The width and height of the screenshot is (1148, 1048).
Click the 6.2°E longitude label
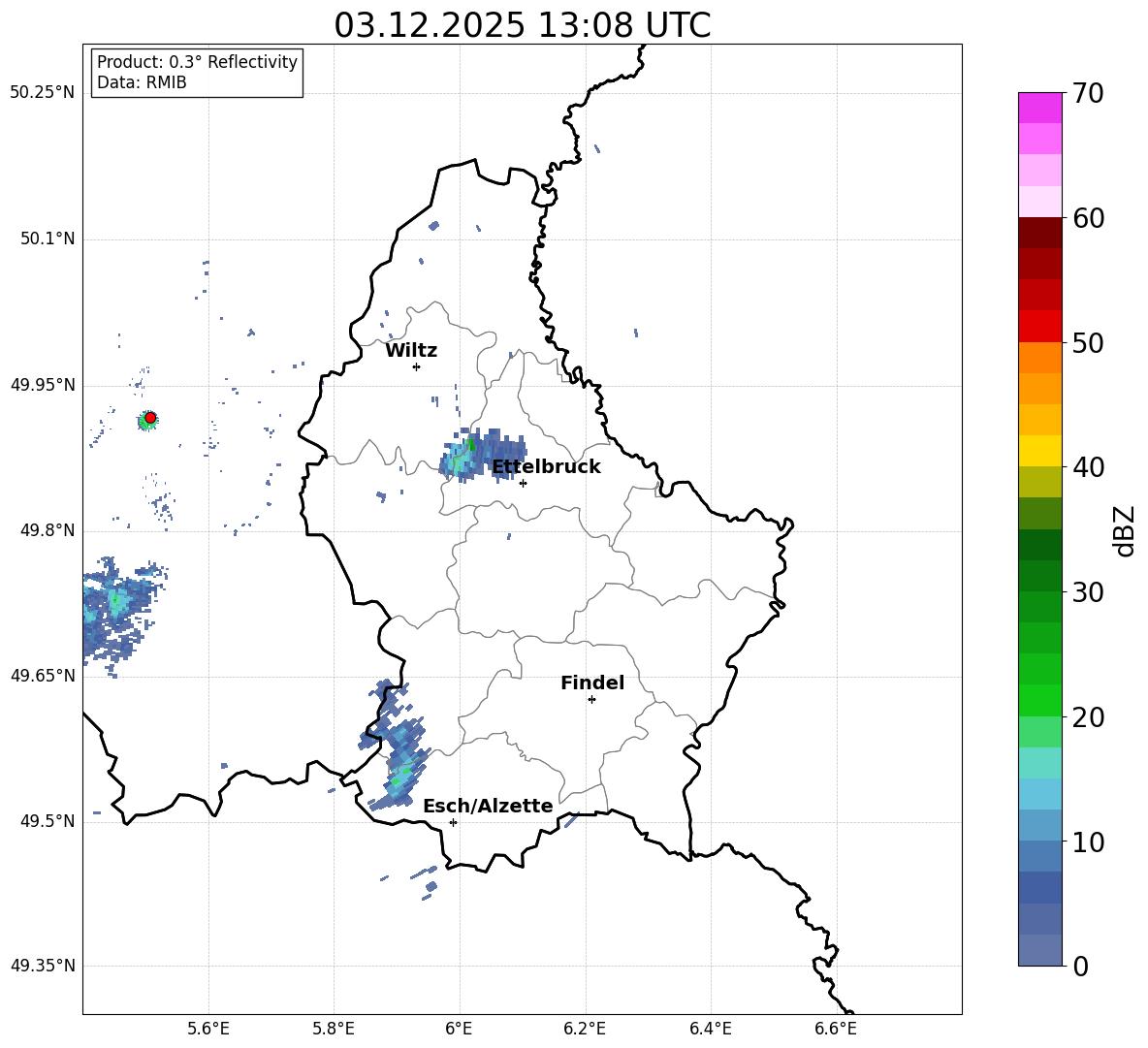585,1029
